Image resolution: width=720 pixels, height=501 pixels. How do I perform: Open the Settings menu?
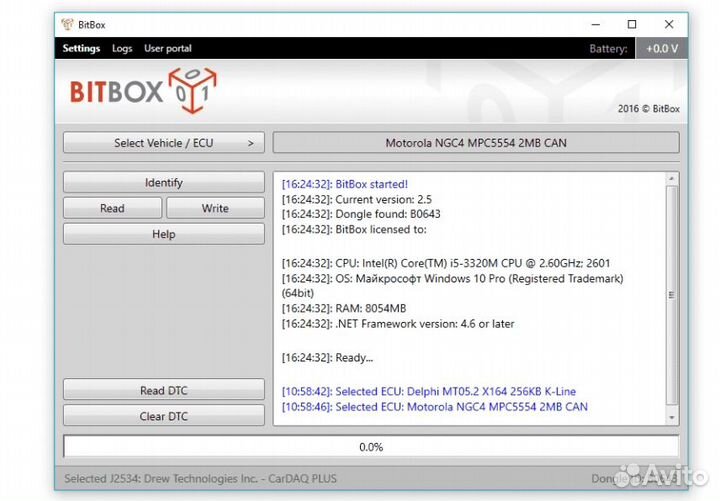click(81, 48)
